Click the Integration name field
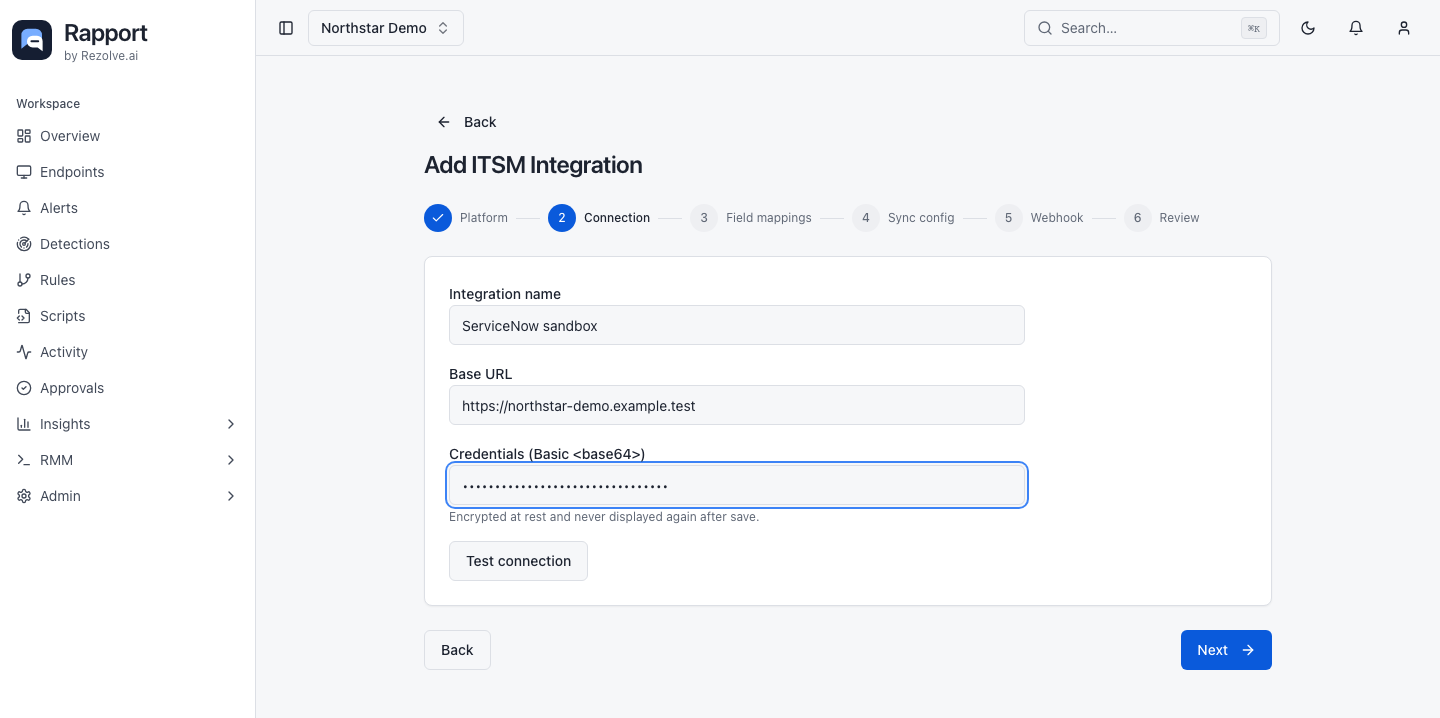 [x=737, y=325]
